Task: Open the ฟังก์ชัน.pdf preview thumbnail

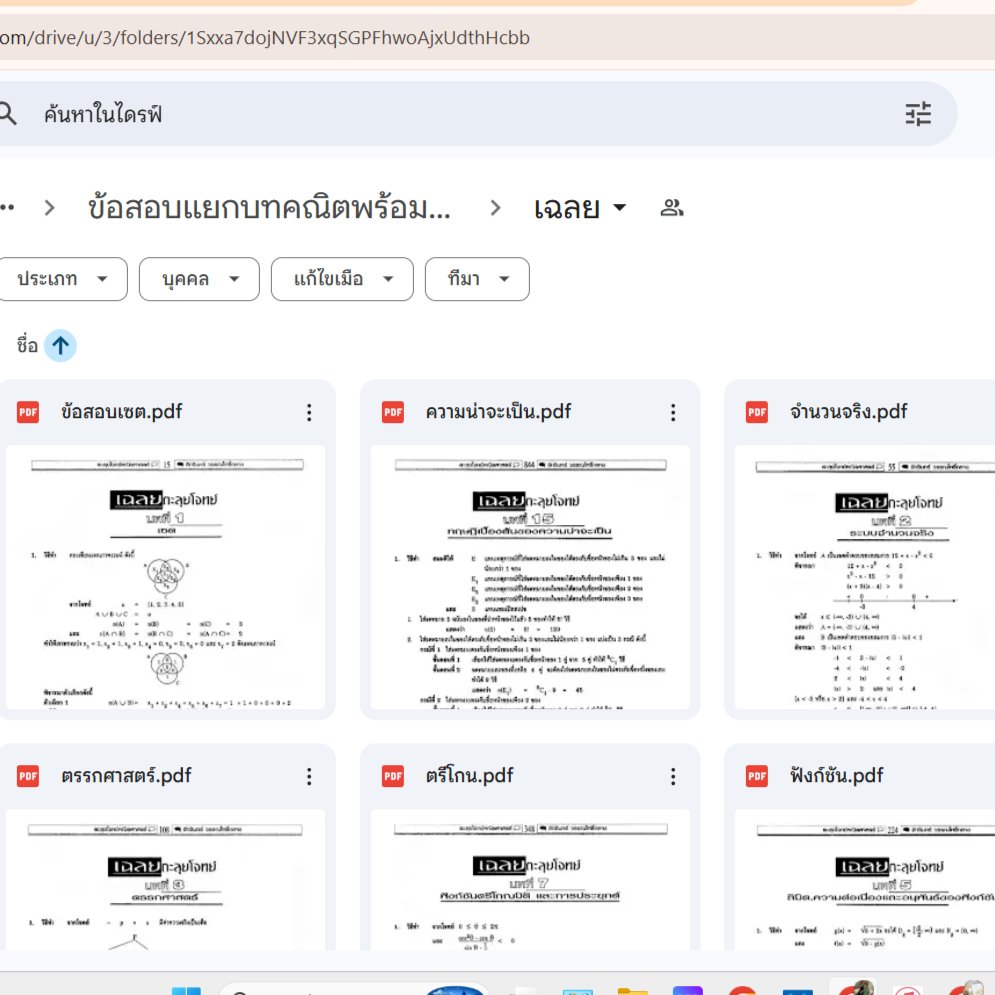Action: click(865, 880)
